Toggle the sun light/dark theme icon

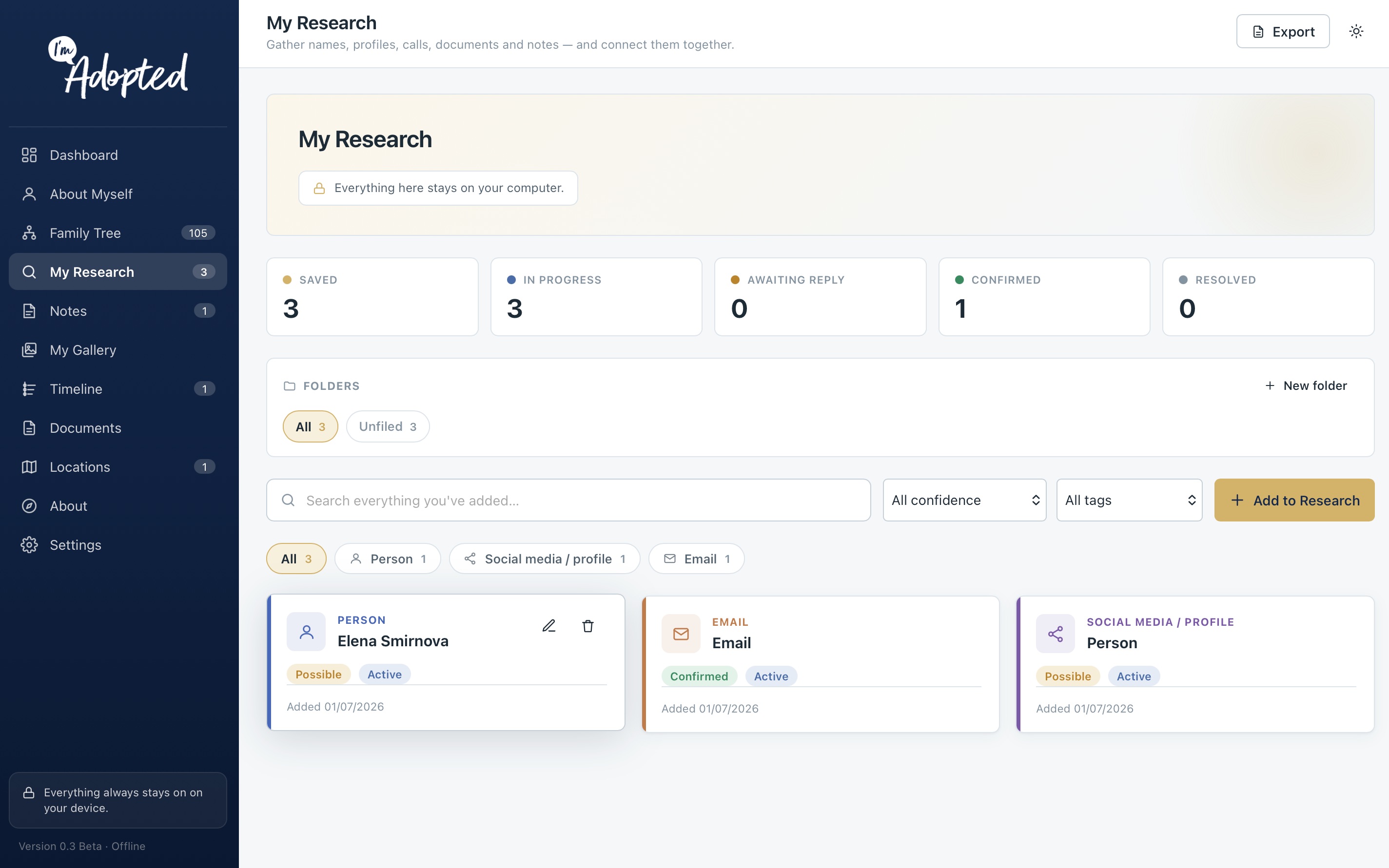point(1356,32)
